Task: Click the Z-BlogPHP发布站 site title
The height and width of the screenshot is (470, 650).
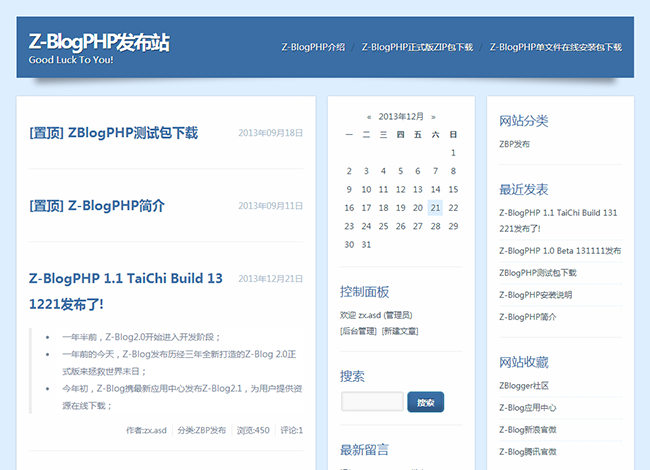Action: coord(99,42)
